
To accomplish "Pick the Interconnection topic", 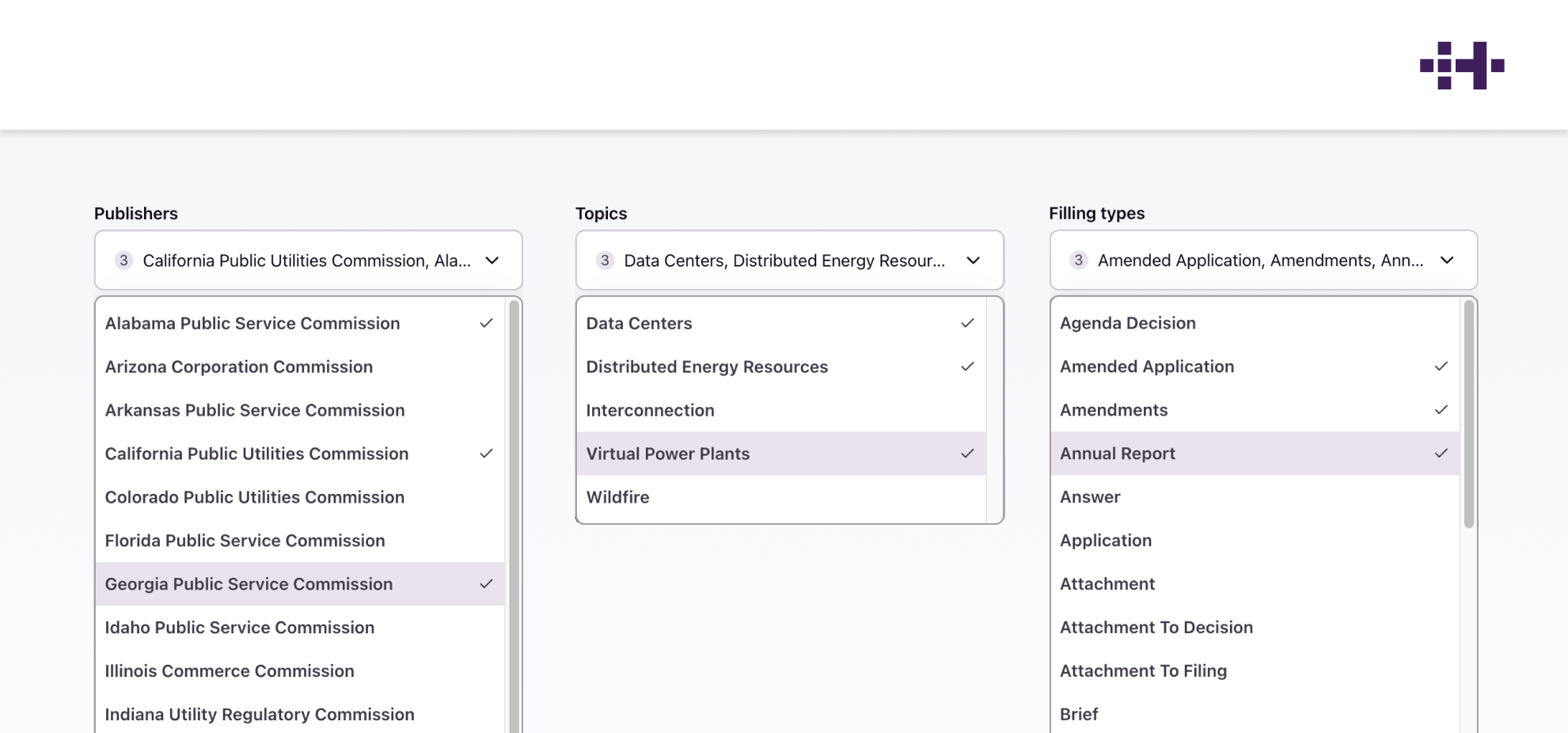I will 781,410.
